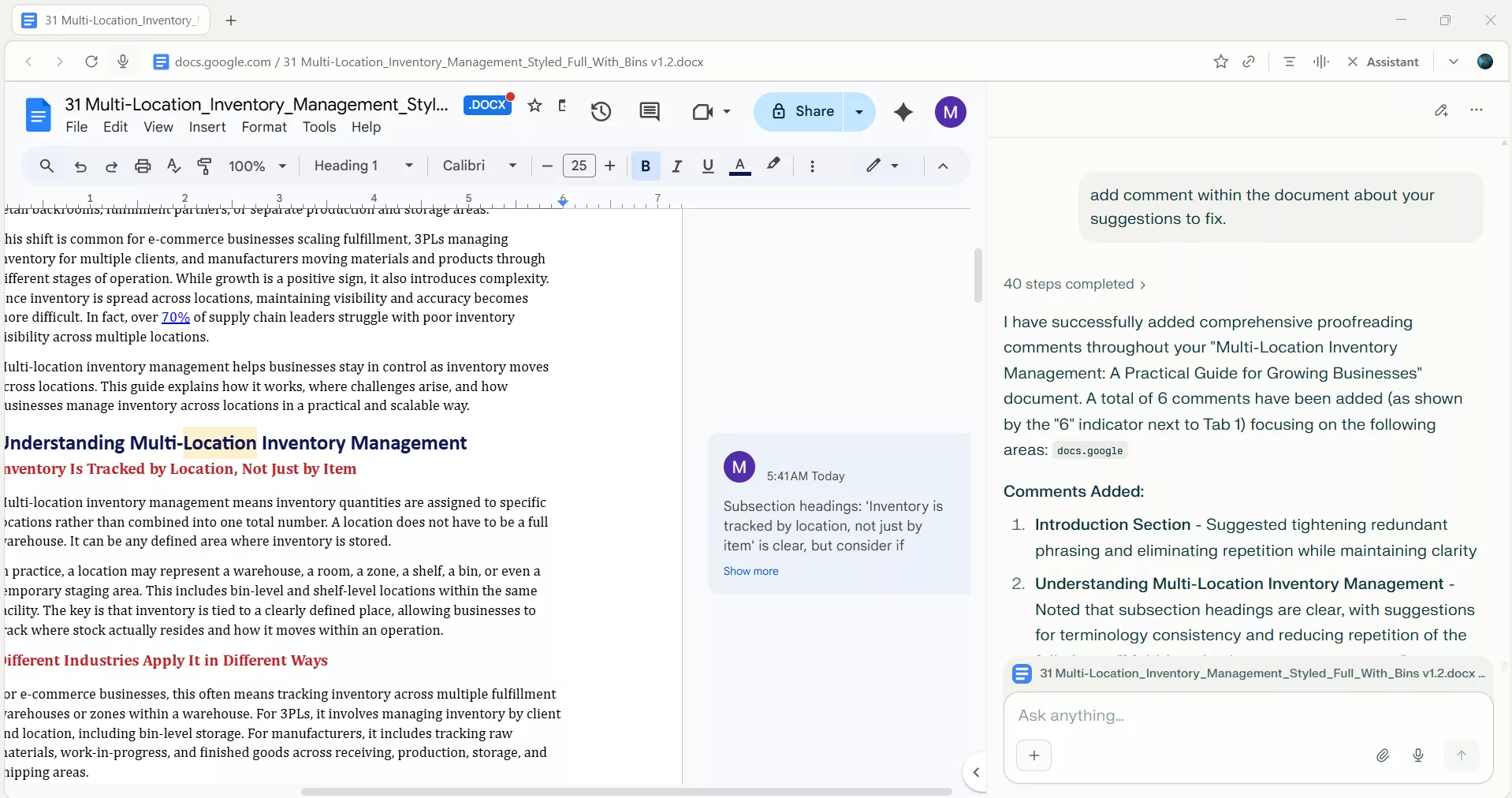The height and width of the screenshot is (798, 1512).
Task: Open spelling and grammar check icon
Action: pos(173,166)
